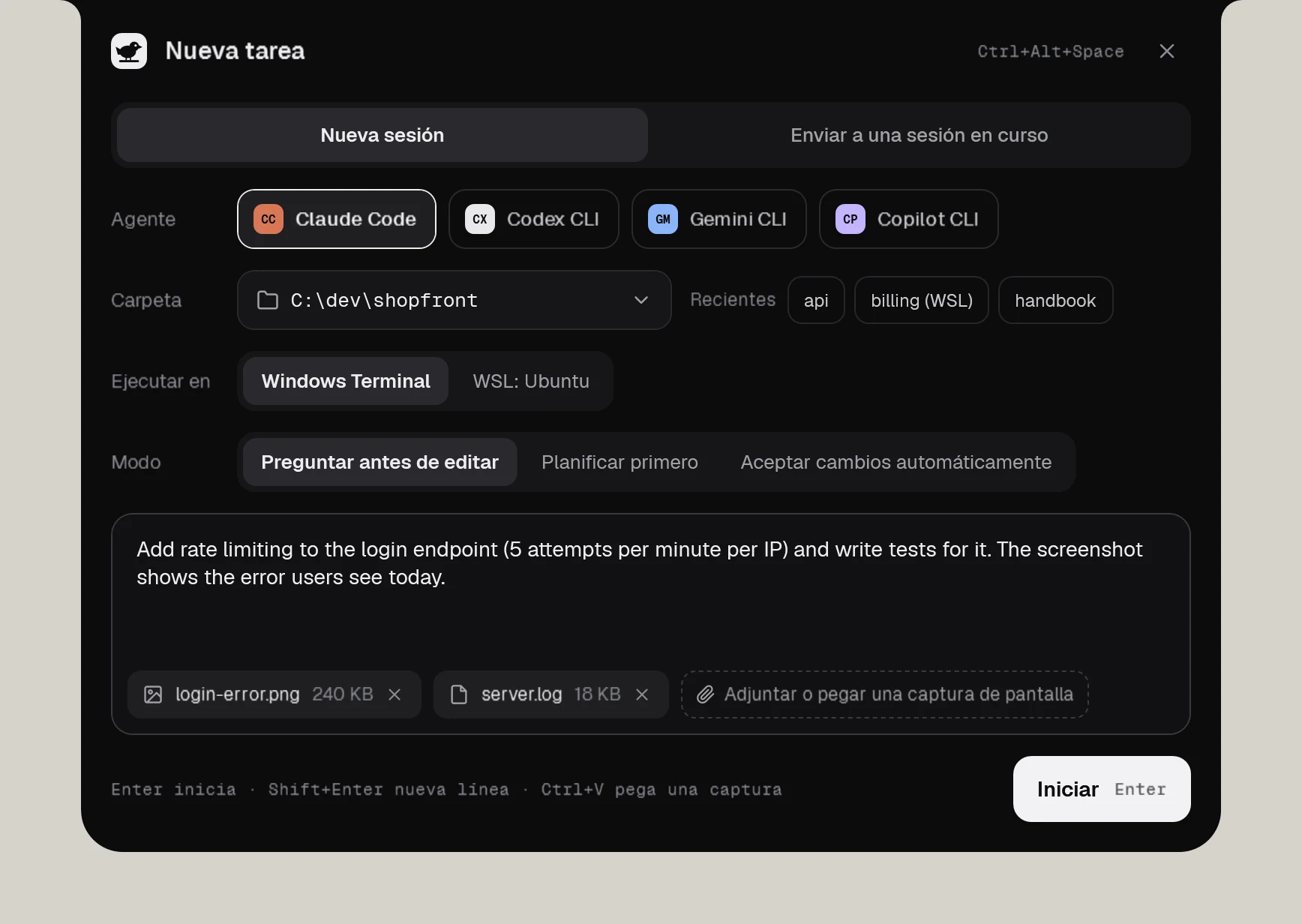Image resolution: width=1302 pixels, height=924 pixels.
Task: Click the Ctrl+Alt+Space shortcut label
Action: [x=1051, y=51]
